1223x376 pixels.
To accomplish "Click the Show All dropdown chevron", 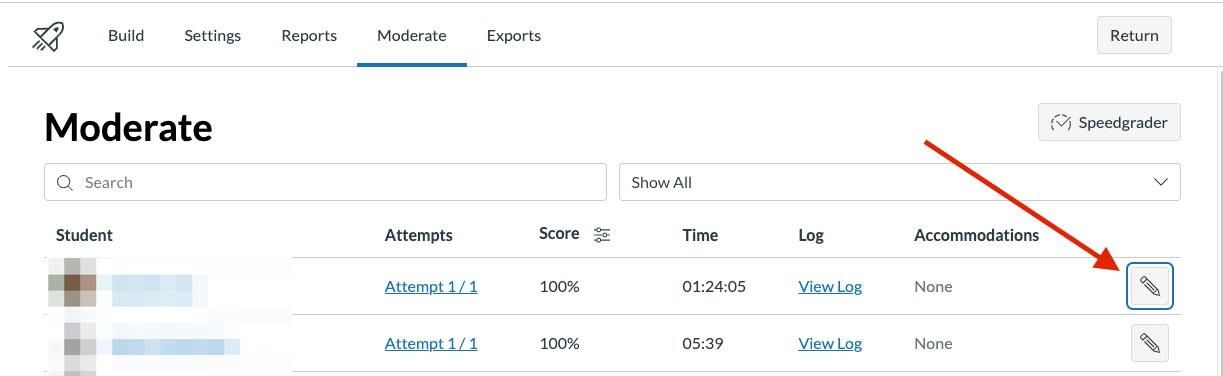I will tap(1161, 182).
